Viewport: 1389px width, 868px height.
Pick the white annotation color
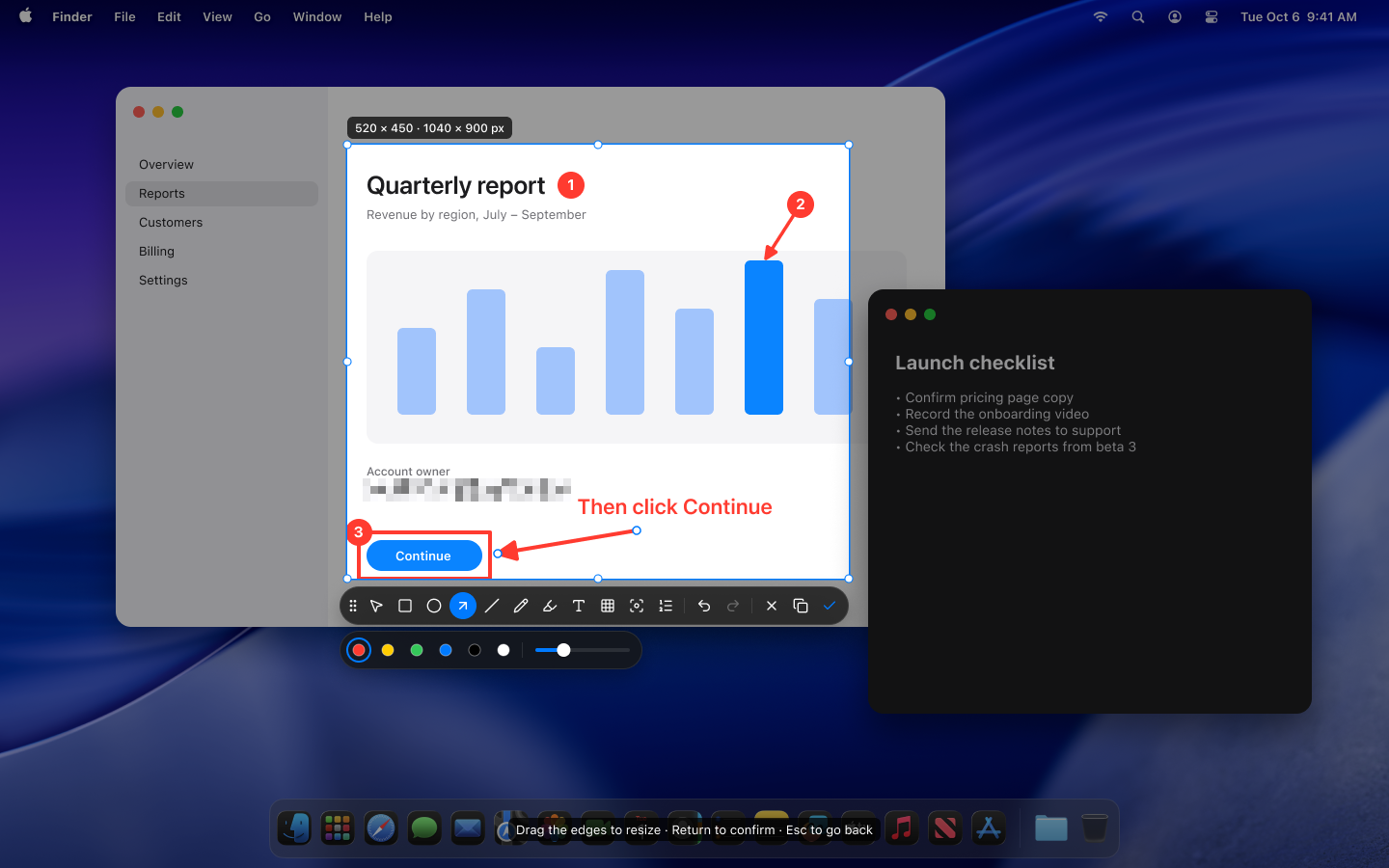[504, 650]
